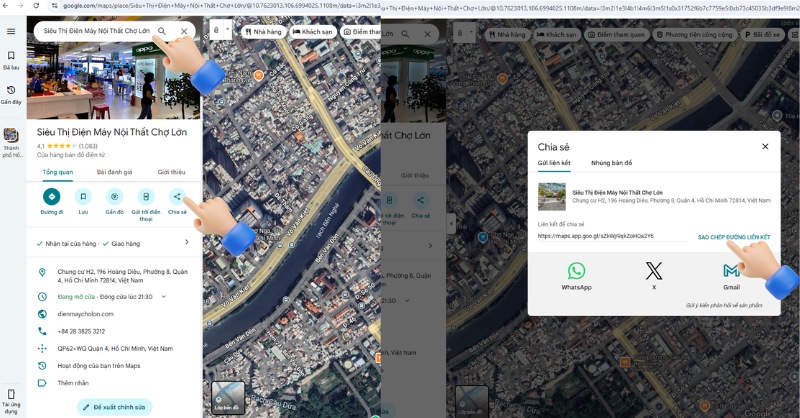
Task: Click the Gần đó nearby icon
Action: pos(114,196)
